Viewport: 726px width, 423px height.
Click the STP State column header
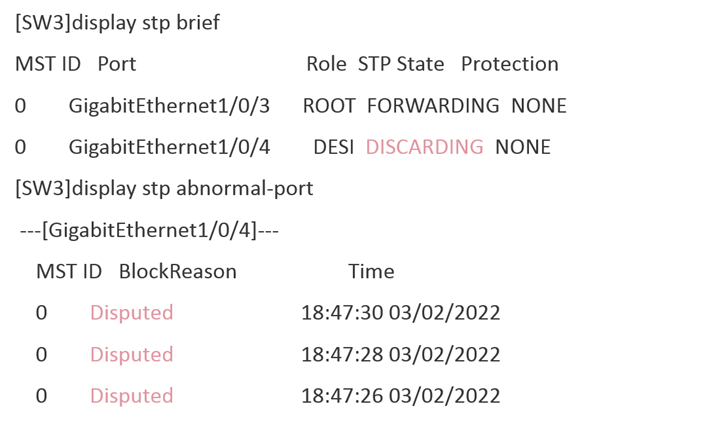(401, 64)
